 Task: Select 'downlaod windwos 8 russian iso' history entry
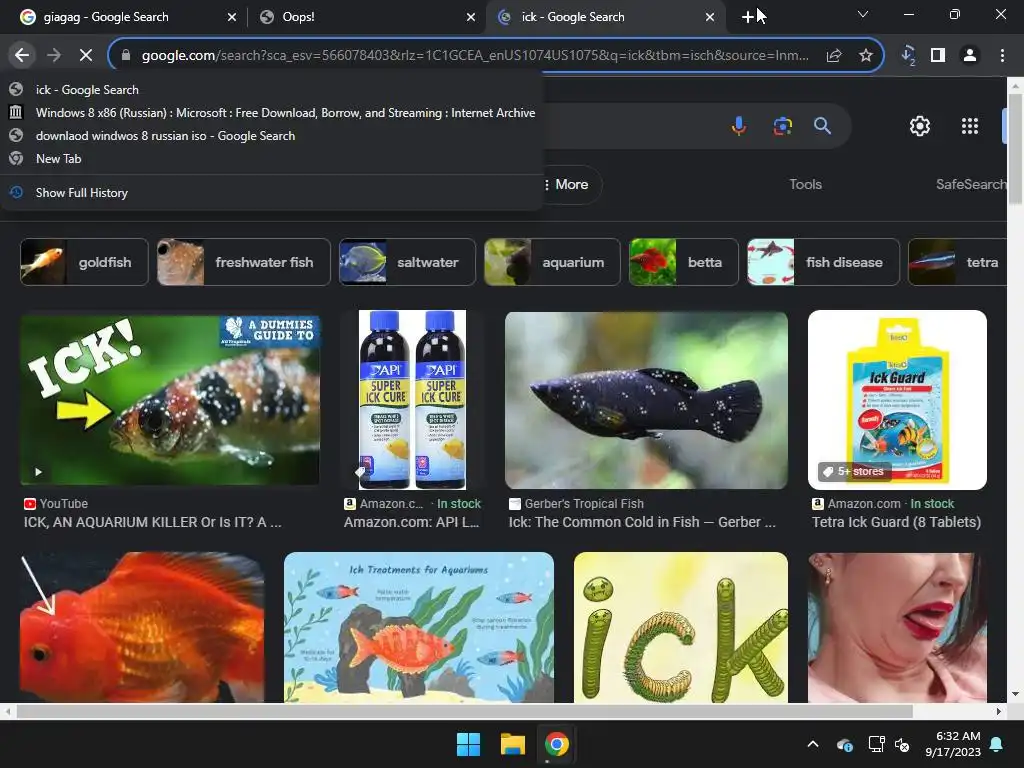pyautogui.click(x=272, y=135)
